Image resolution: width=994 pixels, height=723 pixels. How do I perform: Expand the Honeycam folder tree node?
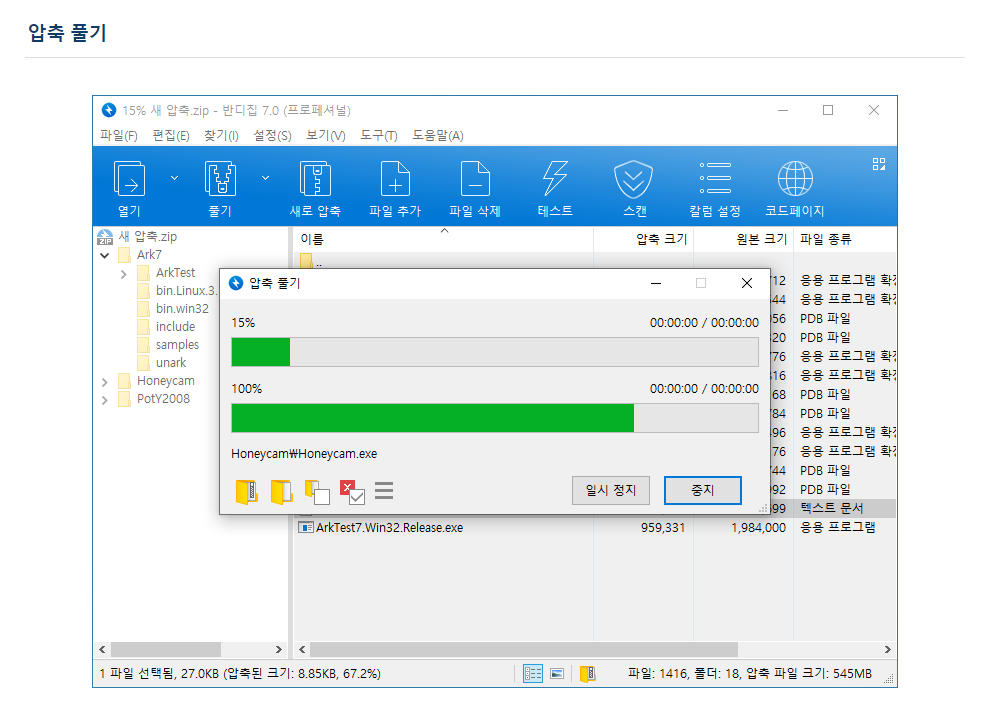105,382
